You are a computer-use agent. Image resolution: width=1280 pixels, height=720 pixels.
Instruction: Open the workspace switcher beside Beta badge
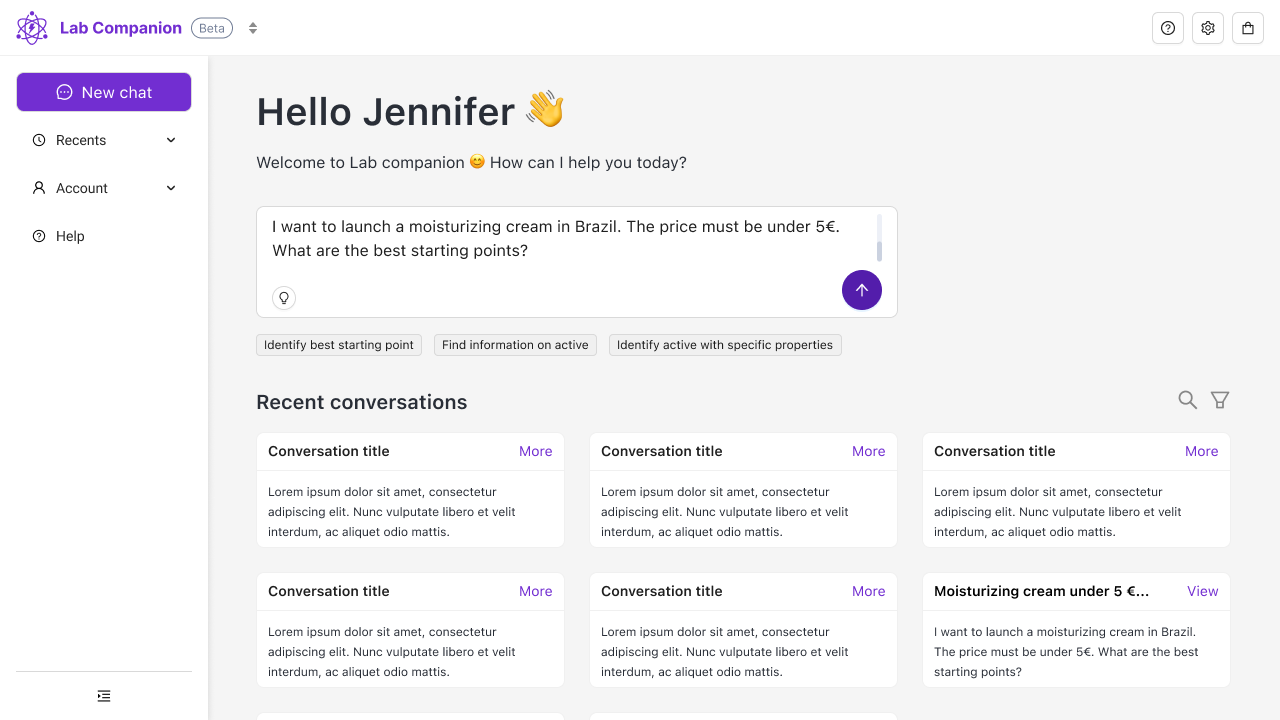click(x=252, y=28)
